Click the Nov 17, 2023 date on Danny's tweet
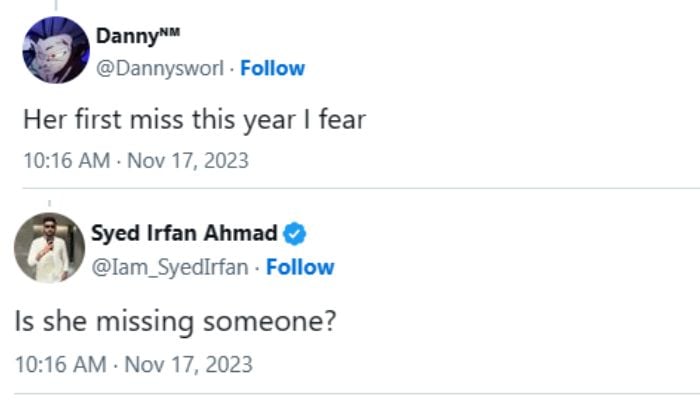The image size is (700, 400). click(x=188, y=161)
